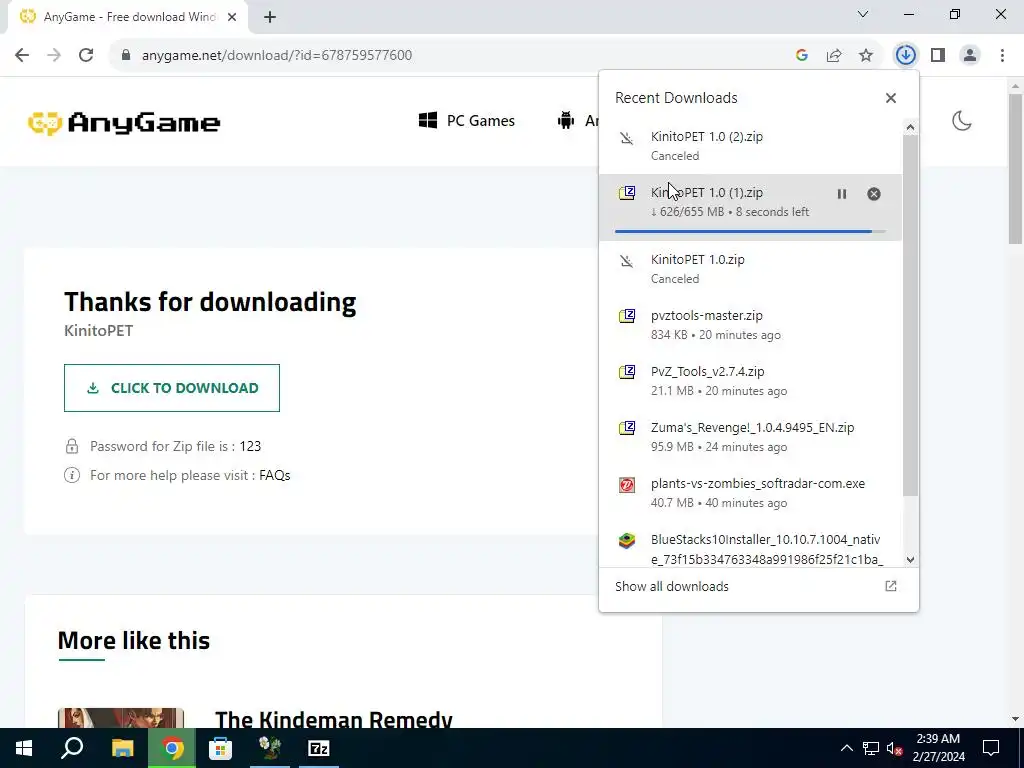Open Chrome three-dot menu
Image resolution: width=1024 pixels, height=768 pixels.
pos(1002,55)
